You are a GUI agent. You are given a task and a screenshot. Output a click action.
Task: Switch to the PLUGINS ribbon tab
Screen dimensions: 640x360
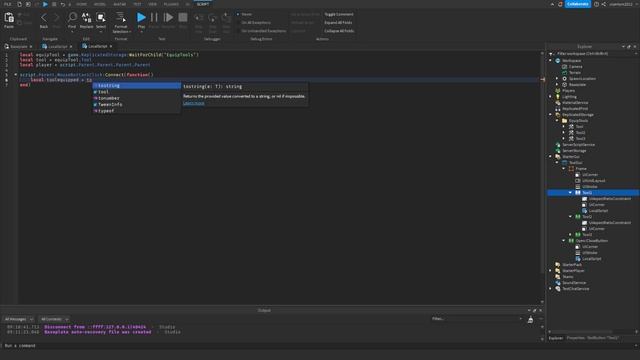[x=171, y=4]
